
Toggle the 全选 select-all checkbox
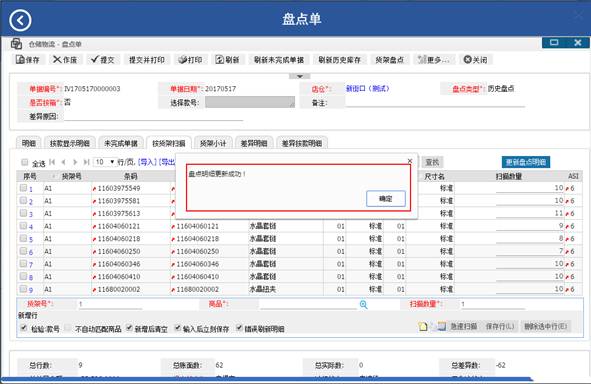point(24,162)
